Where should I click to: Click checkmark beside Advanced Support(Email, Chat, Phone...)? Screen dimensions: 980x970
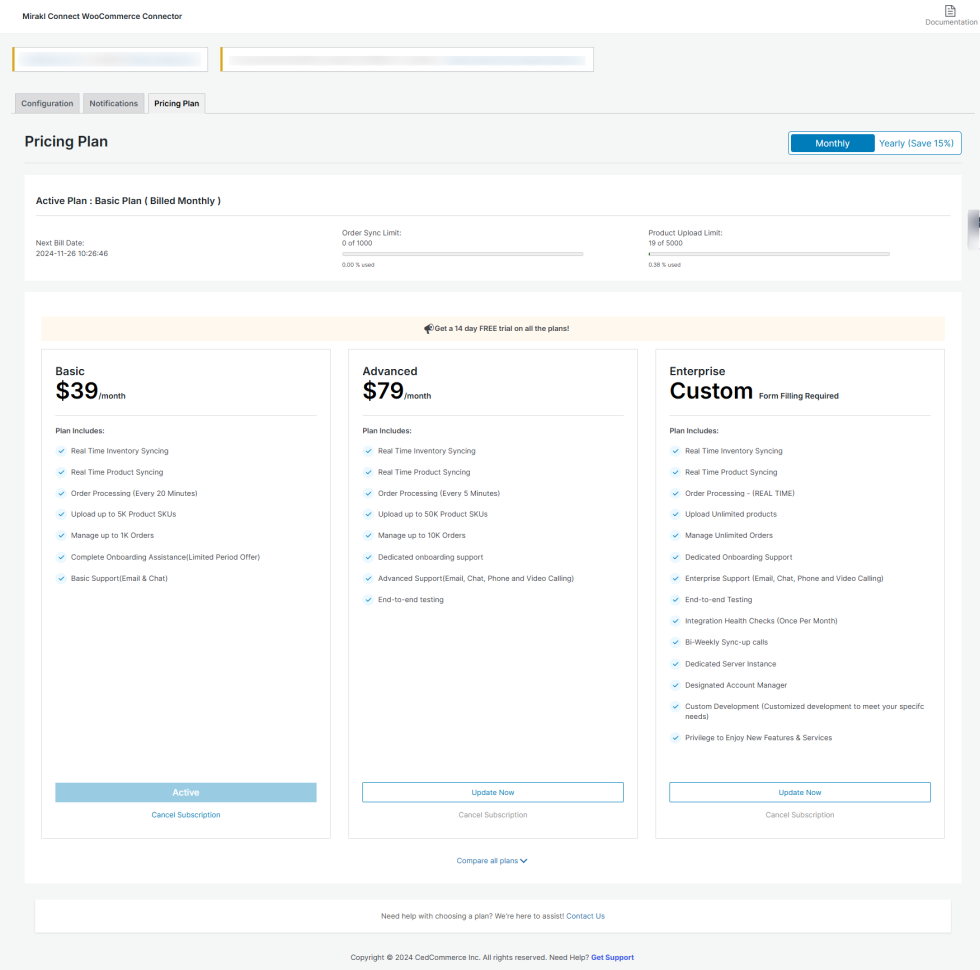point(368,578)
